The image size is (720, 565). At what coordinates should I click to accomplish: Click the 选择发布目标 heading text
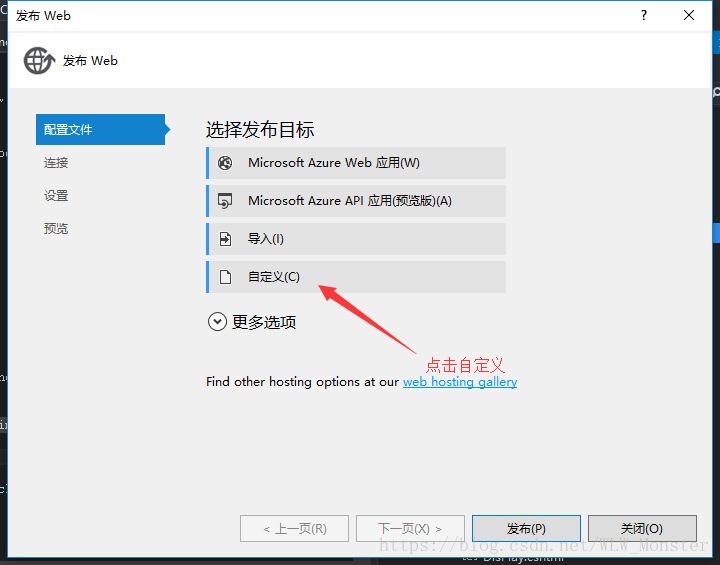(x=260, y=130)
